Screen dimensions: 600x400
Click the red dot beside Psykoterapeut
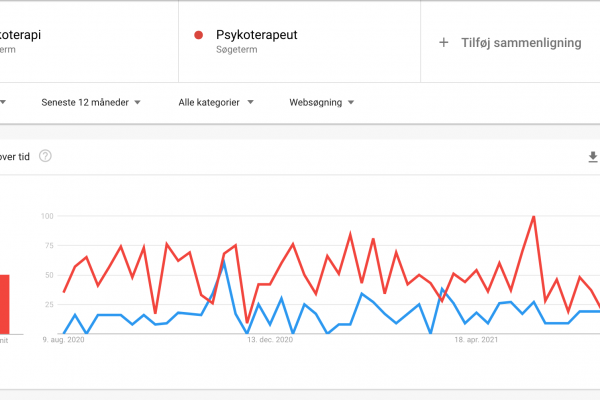click(198, 36)
